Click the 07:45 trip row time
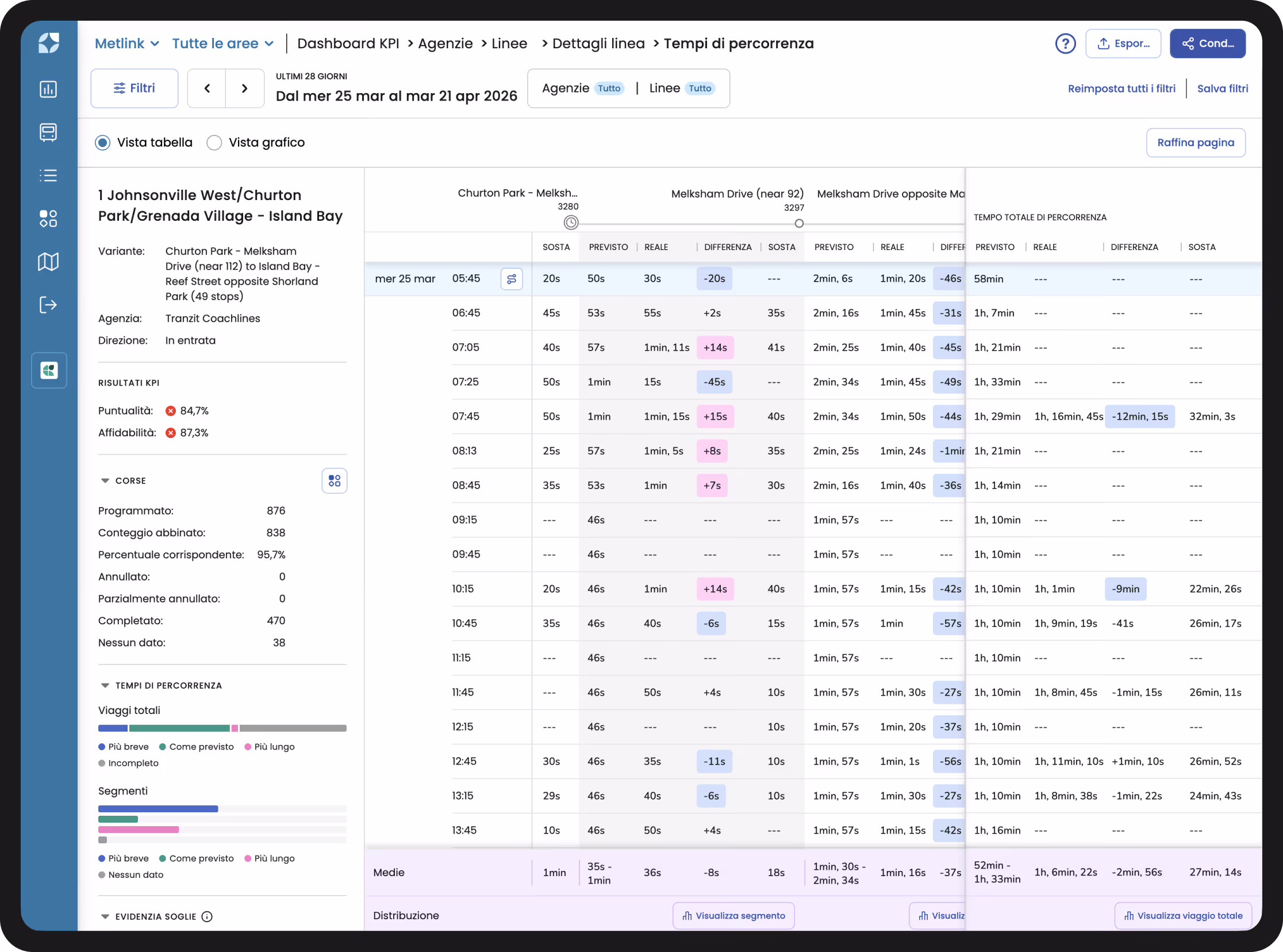This screenshot has width=1283, height=952. pyautogui.click(x=466, y=416)
